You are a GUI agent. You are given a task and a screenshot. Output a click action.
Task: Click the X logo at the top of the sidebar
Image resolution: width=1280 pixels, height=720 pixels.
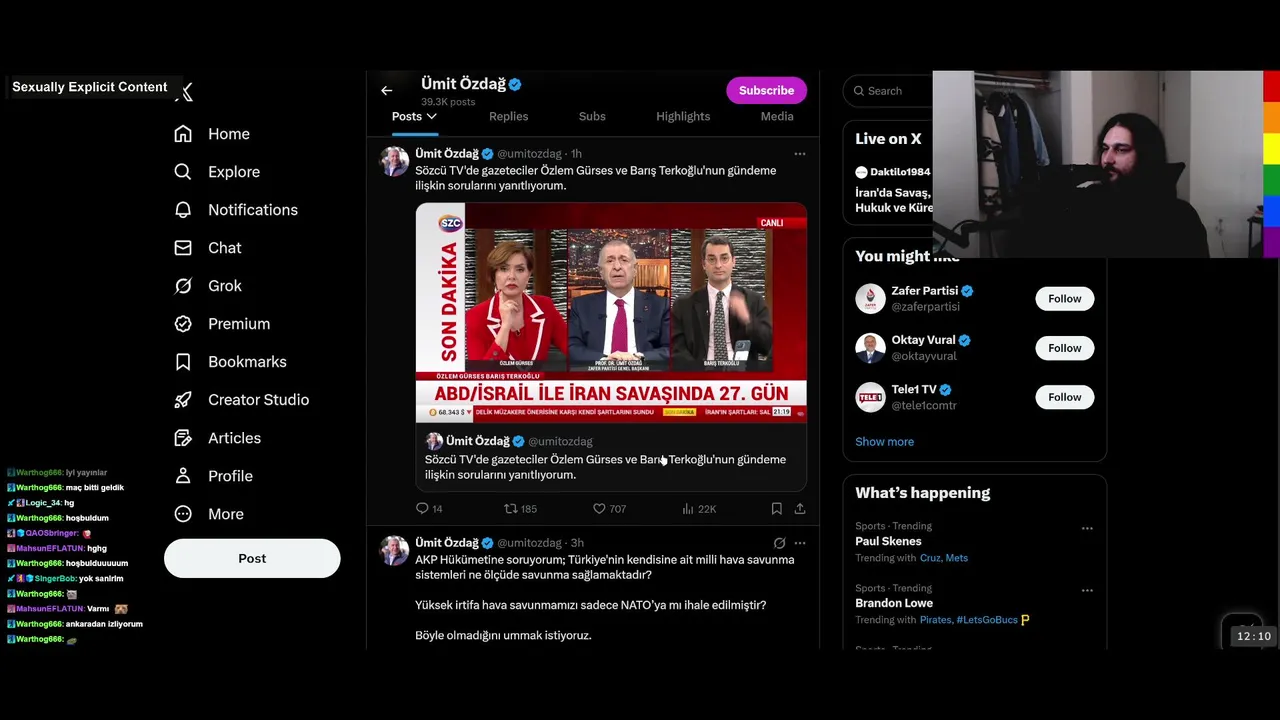pos(184,92)
